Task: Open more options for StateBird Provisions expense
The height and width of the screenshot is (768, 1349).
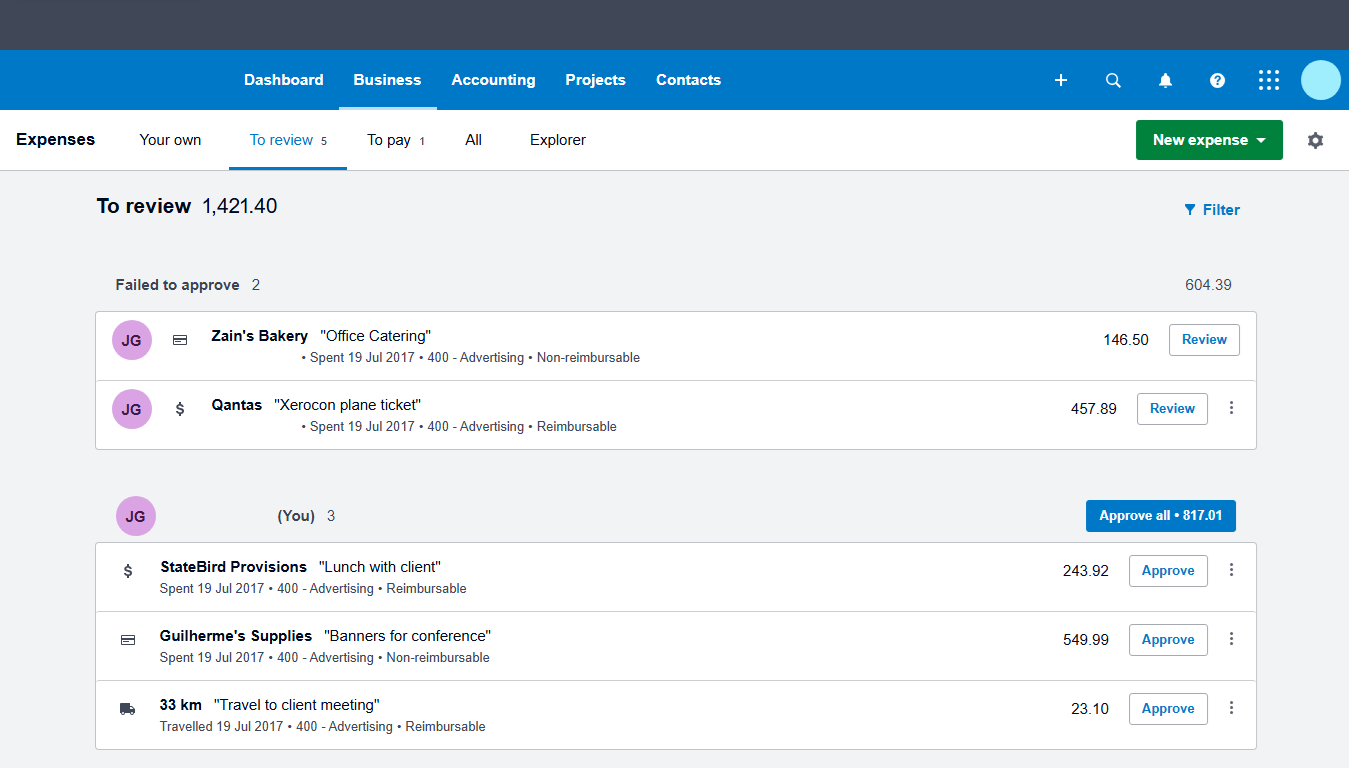Action: 1231,570
